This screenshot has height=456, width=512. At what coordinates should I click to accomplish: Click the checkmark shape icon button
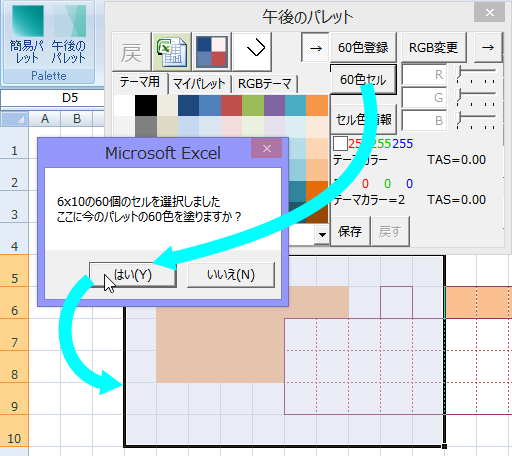[x=252, y=52]
